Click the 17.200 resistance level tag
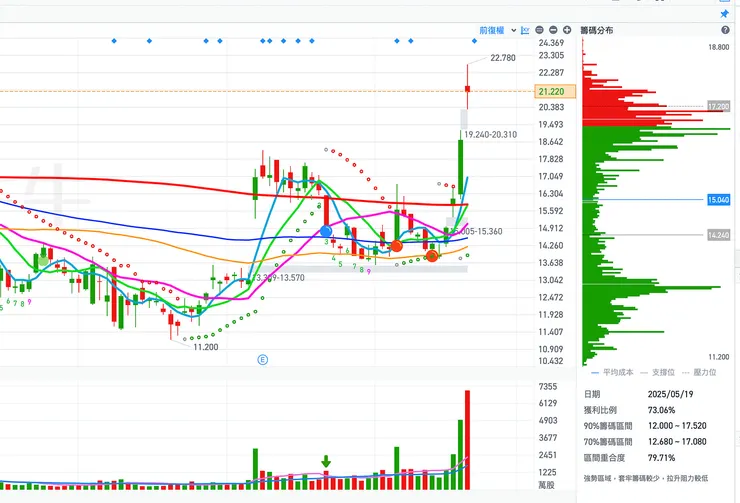Screen dimensions: 740x503 pyautogui.click(x=718, y=107)
